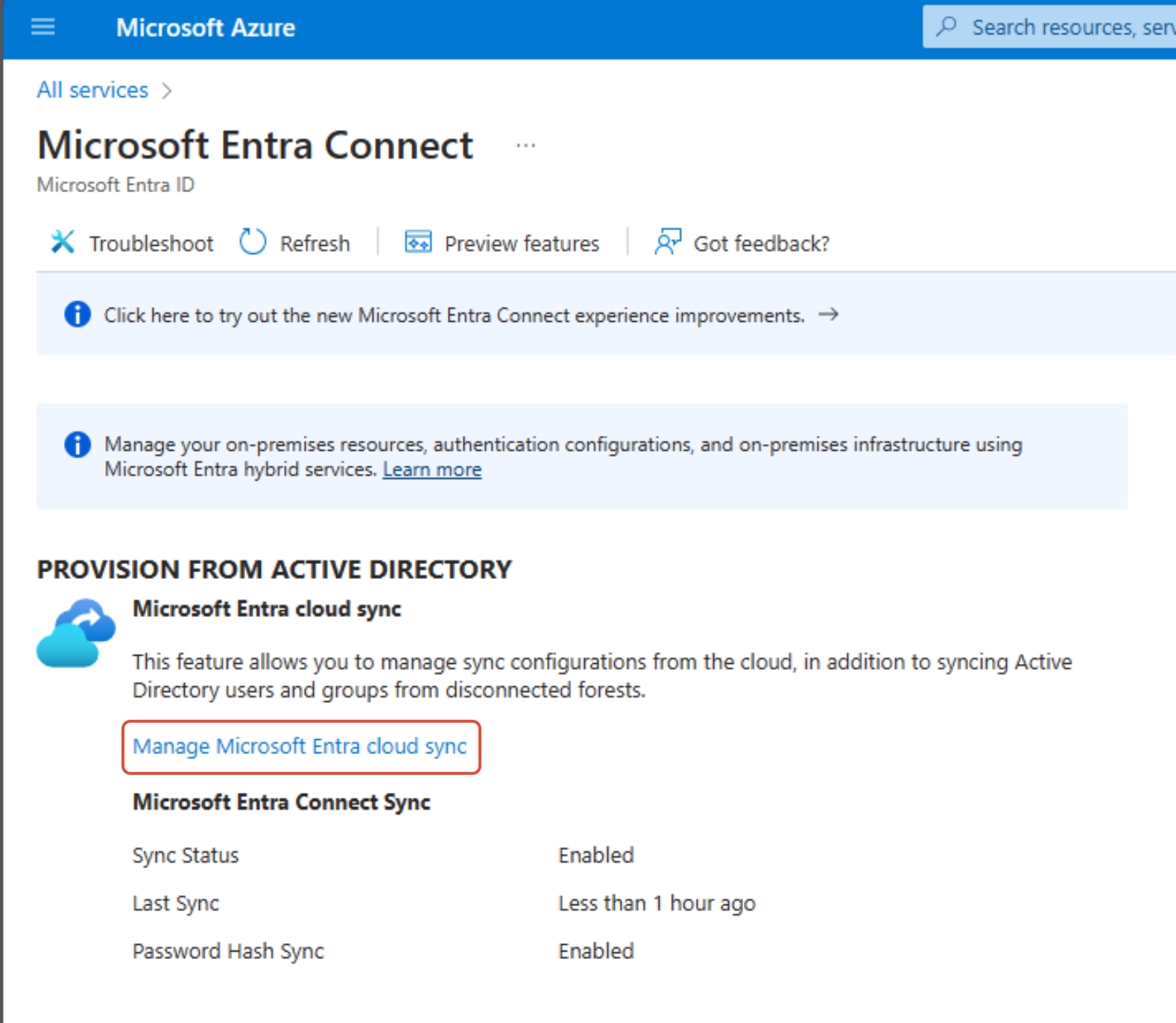Screen dimensions: 1176x1023
Task: Click the info icon in experience banner
Action: click(78, 314)
